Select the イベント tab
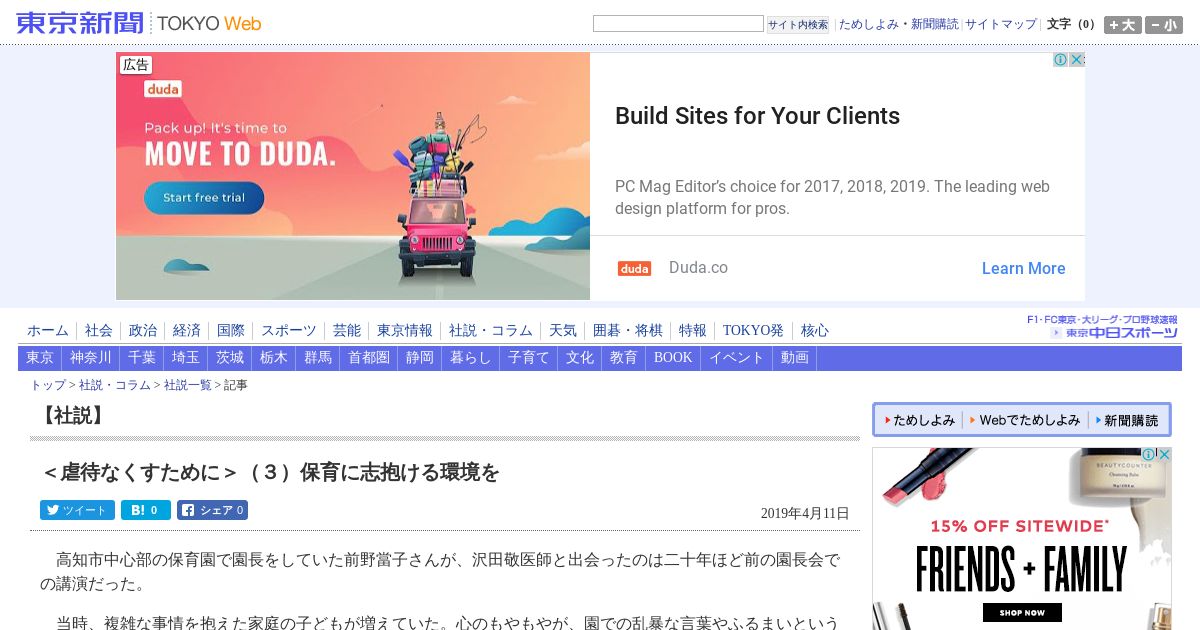Image resolution: width=1200 pixels, height=630 pixels. (x=737, y=358)
